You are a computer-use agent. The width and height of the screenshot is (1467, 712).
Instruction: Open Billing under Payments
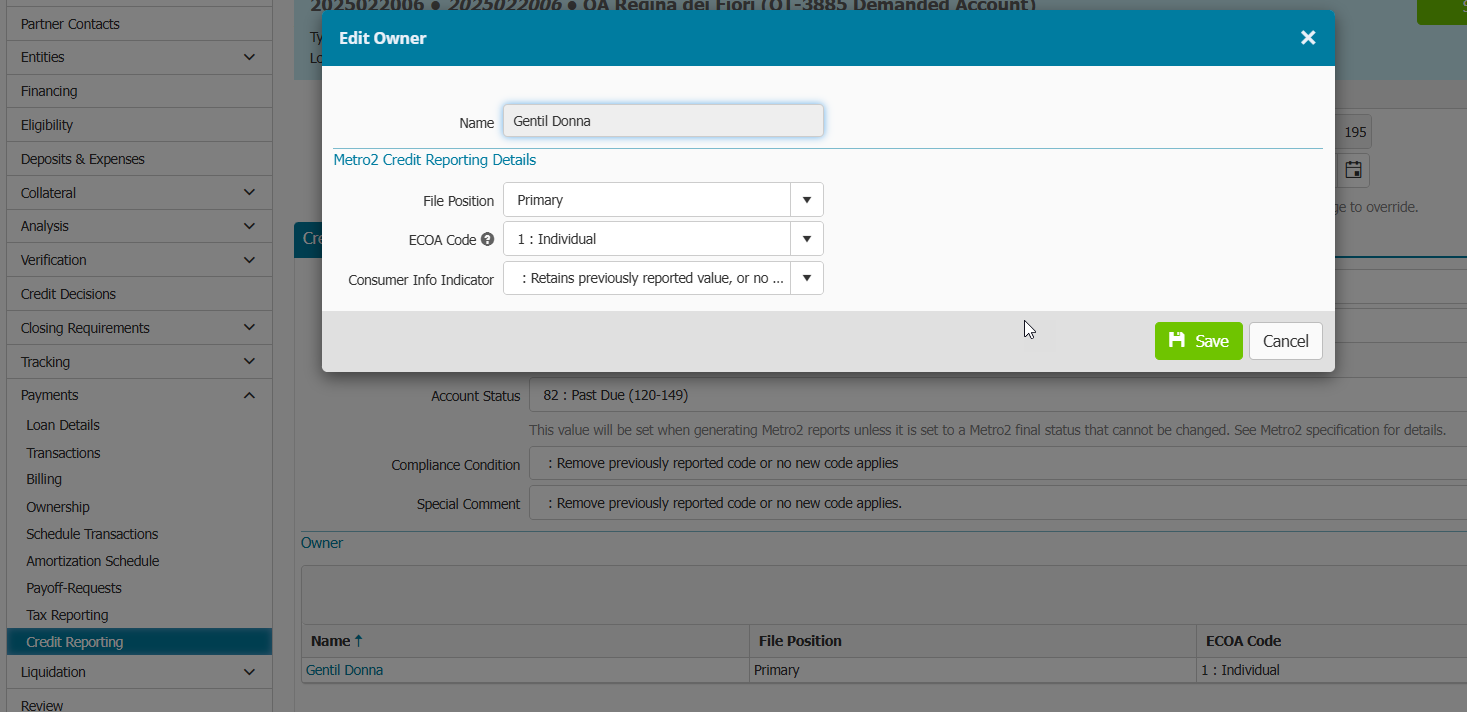pyautogui.click(x=44, y=479)
